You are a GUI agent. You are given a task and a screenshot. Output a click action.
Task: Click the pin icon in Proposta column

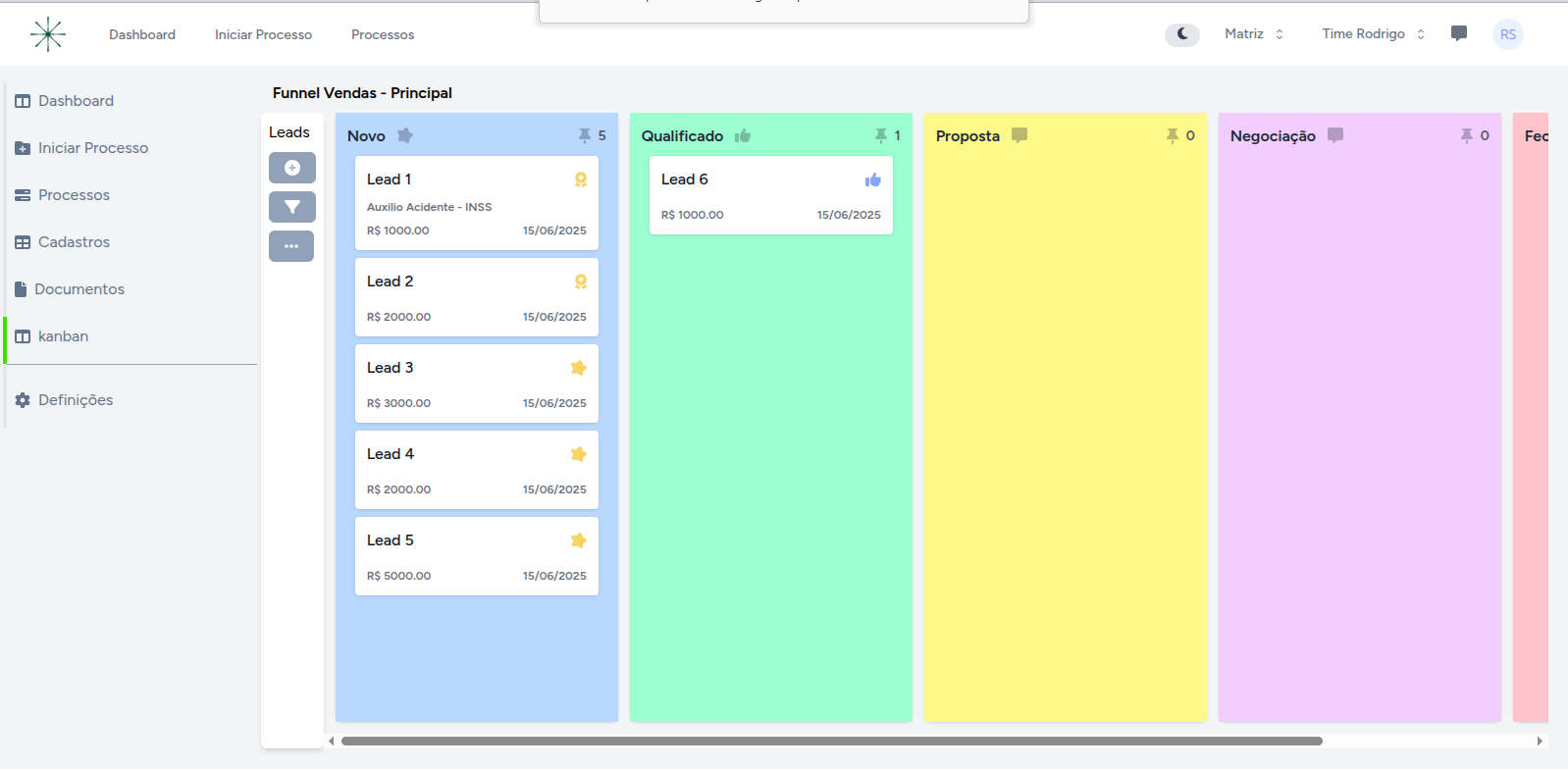click(1173, 135)
